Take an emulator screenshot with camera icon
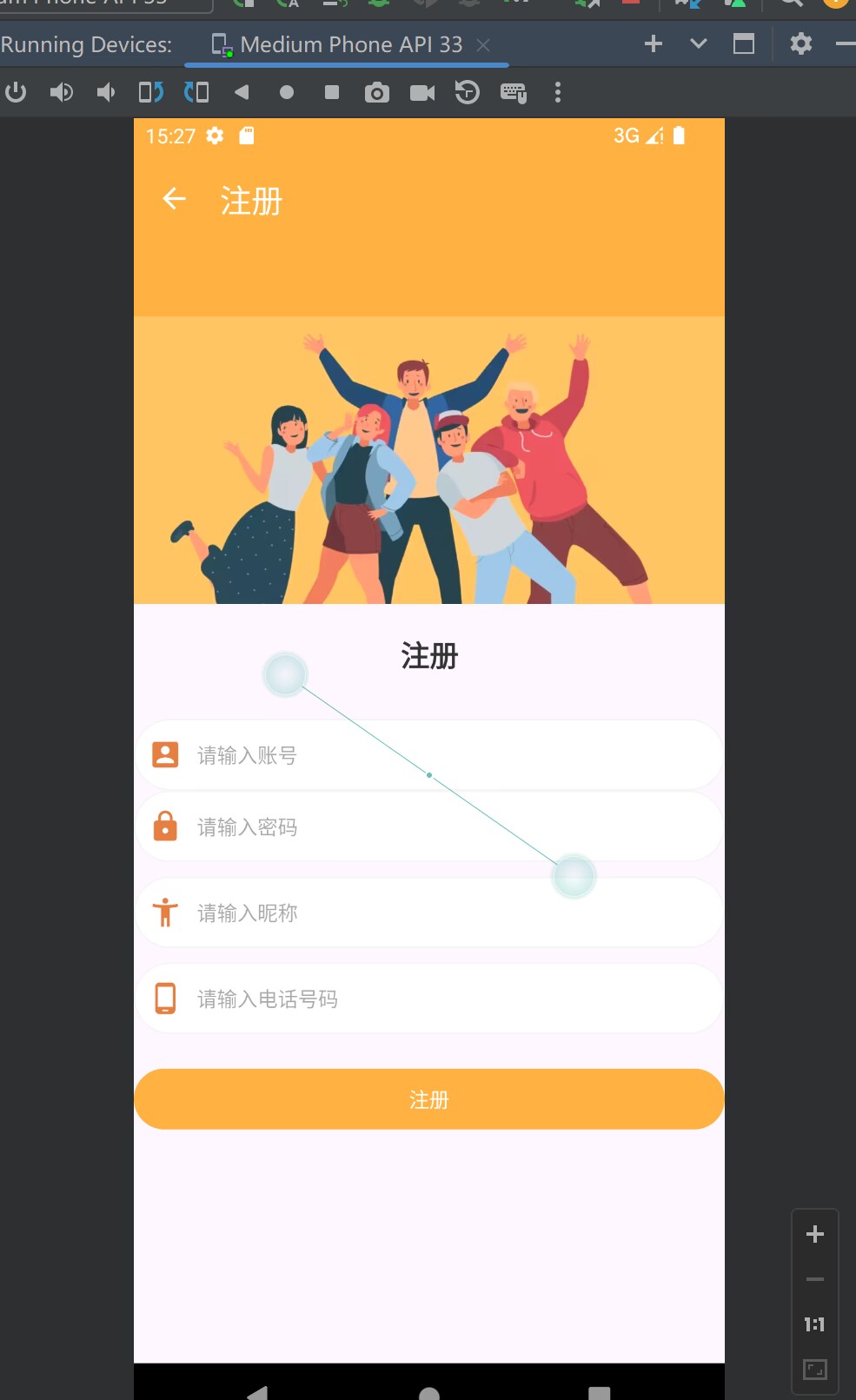This screenshot has width=856, height=1400. tap(376, 92)
